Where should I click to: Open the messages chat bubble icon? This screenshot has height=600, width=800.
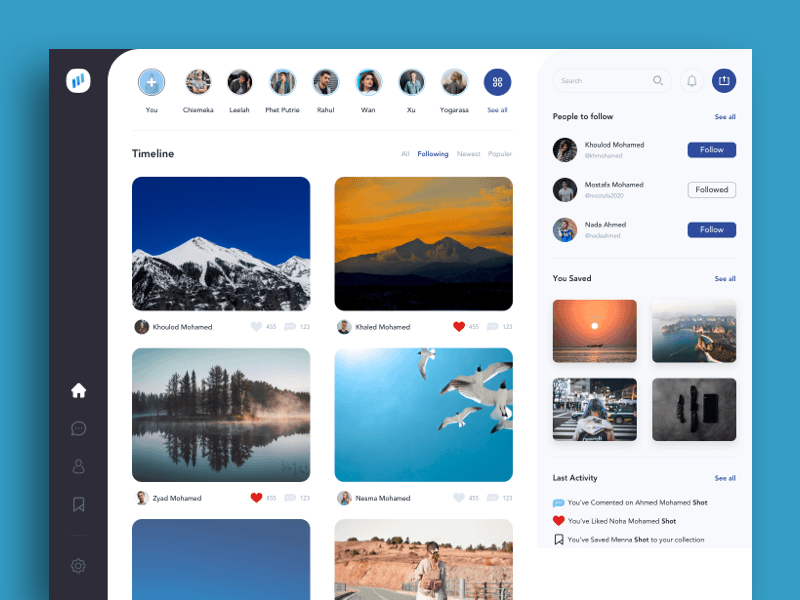tap(79, 428)
